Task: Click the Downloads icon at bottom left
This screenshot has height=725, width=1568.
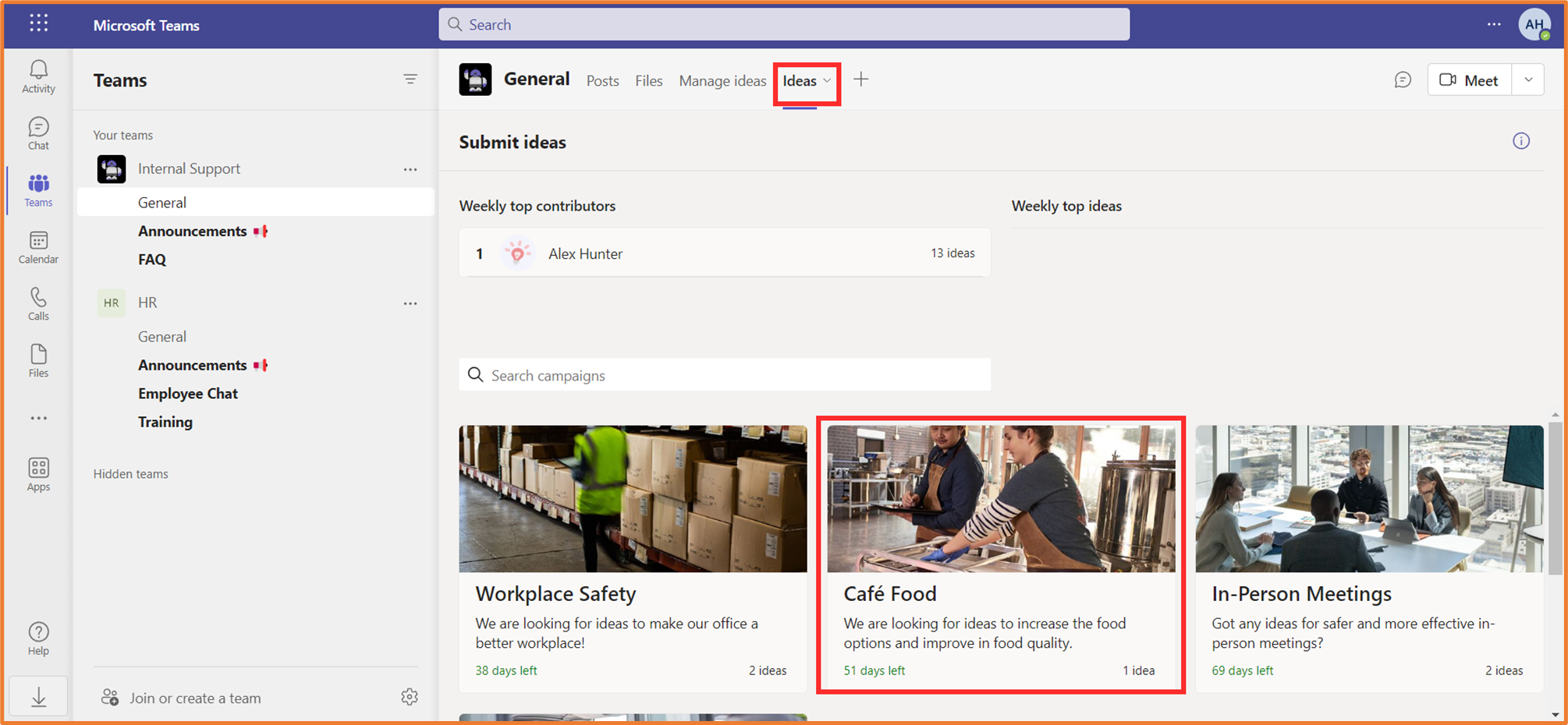Action: [x=37, y=696]
